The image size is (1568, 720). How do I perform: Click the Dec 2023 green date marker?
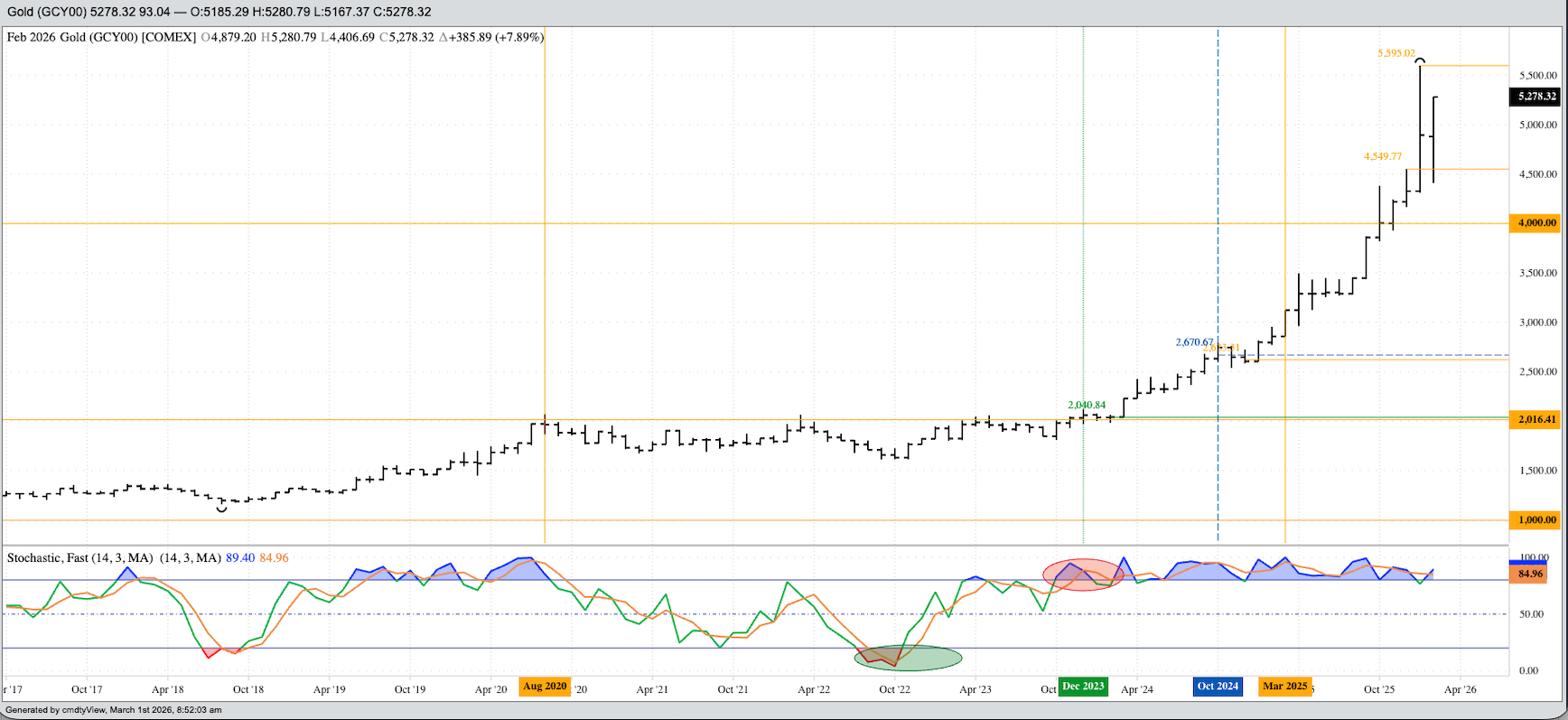(x=1083, y=687)
